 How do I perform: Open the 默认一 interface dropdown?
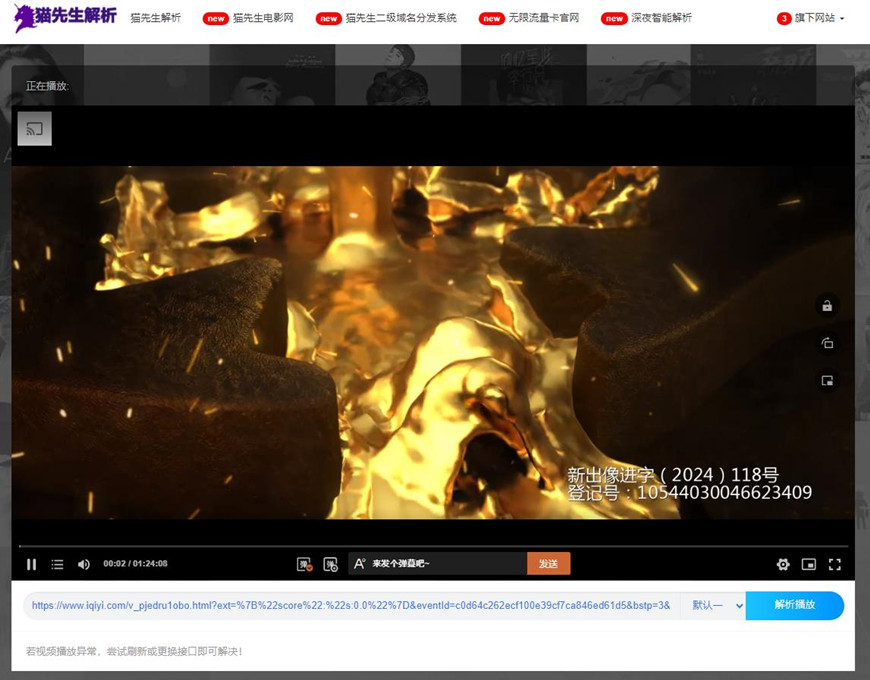715,605
